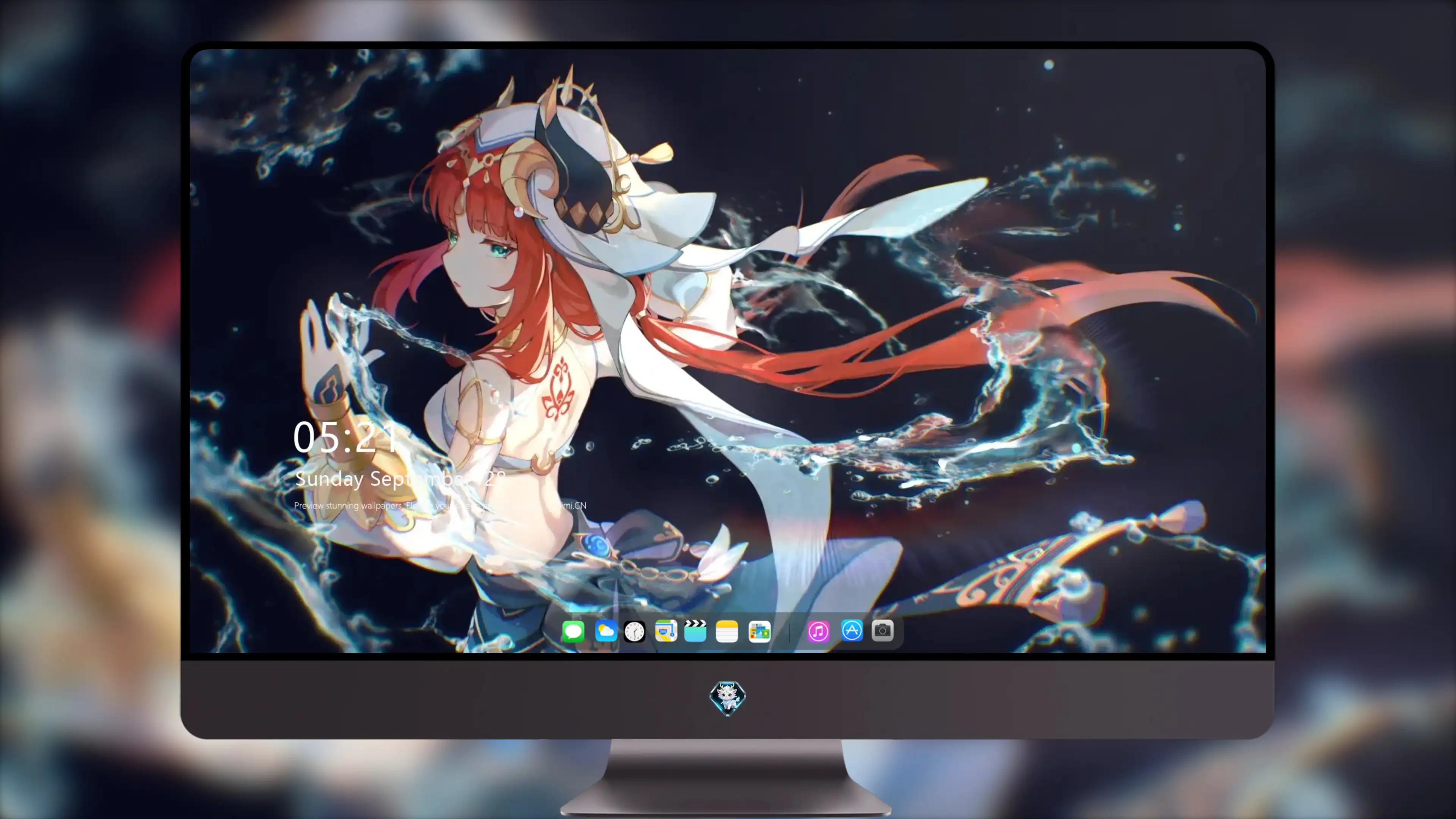Open the Maps app in the dock
Screen dimensions: 1456x819
[x=666, y=631]
